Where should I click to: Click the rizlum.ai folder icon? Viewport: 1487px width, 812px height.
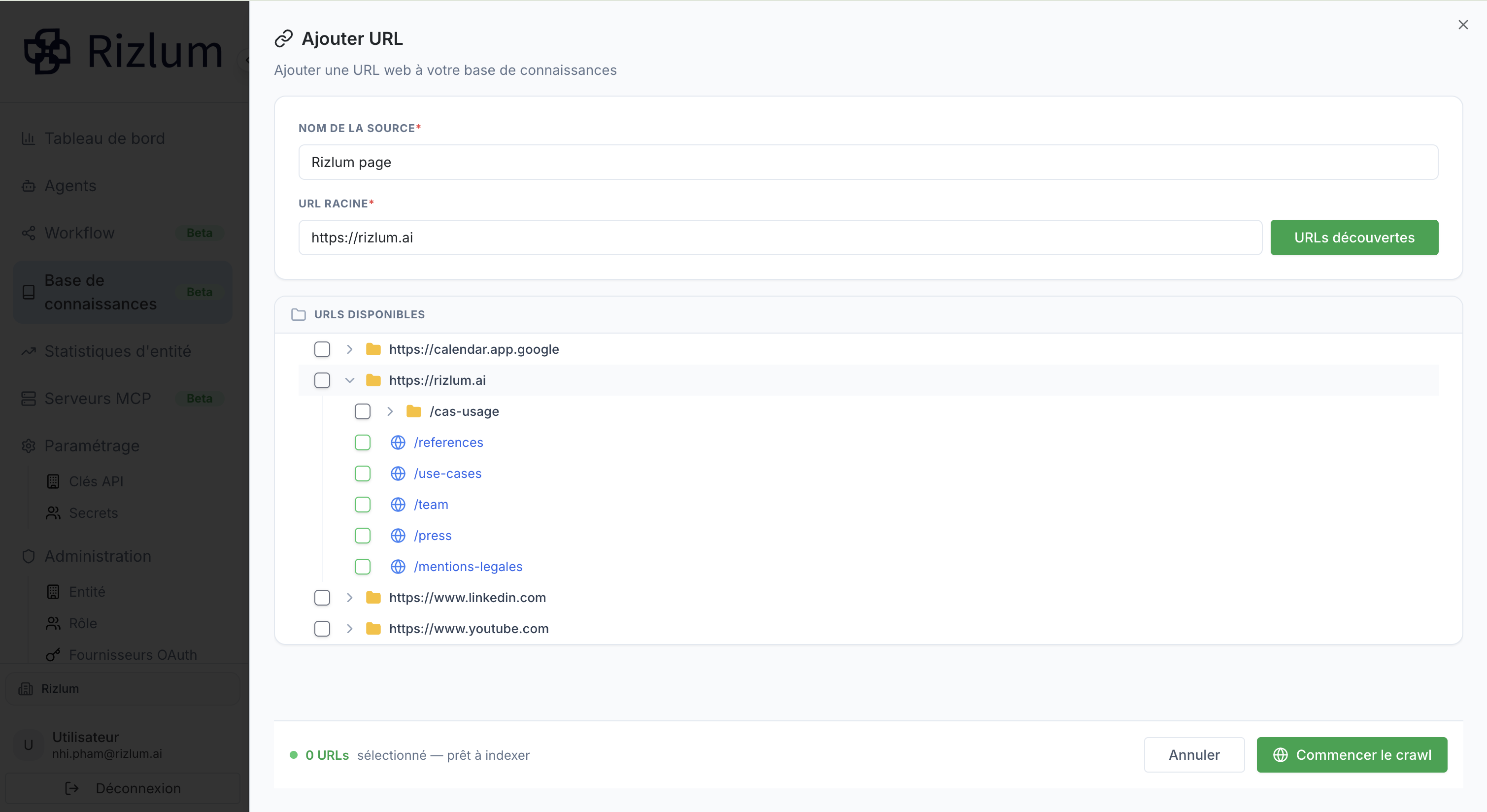pyautogui.click(x=373, y=380)
